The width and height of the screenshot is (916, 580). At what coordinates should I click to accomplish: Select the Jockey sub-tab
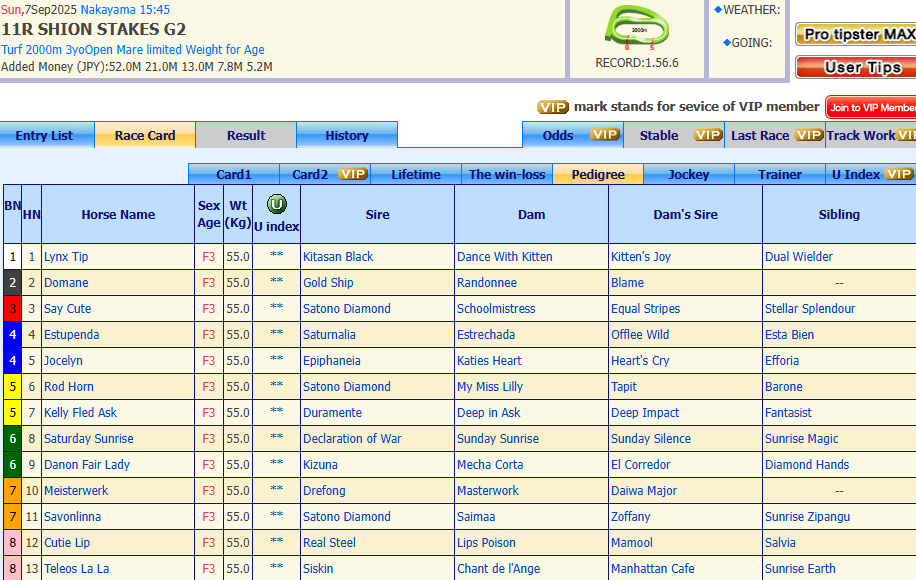689,174
